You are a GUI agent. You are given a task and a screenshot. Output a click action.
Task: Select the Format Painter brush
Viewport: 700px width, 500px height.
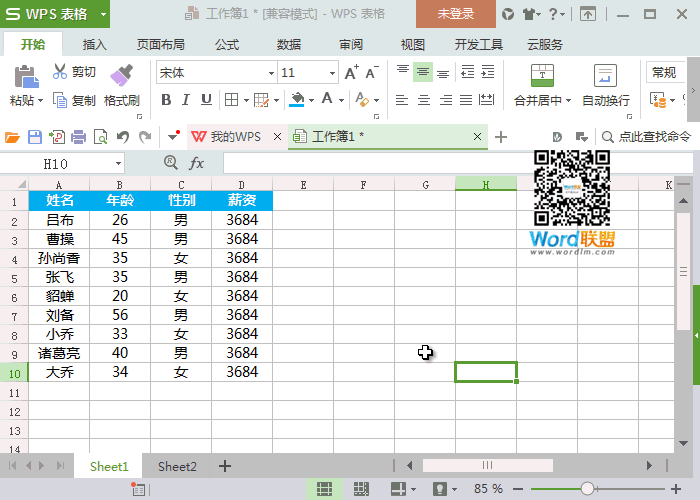(121, 75)
